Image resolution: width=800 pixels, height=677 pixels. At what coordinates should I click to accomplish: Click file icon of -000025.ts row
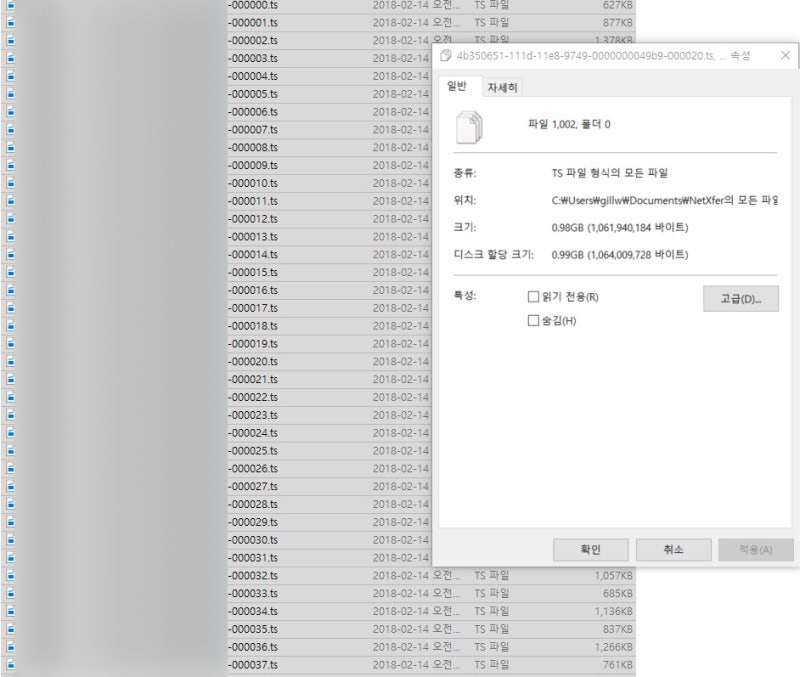tap(10, 450)
